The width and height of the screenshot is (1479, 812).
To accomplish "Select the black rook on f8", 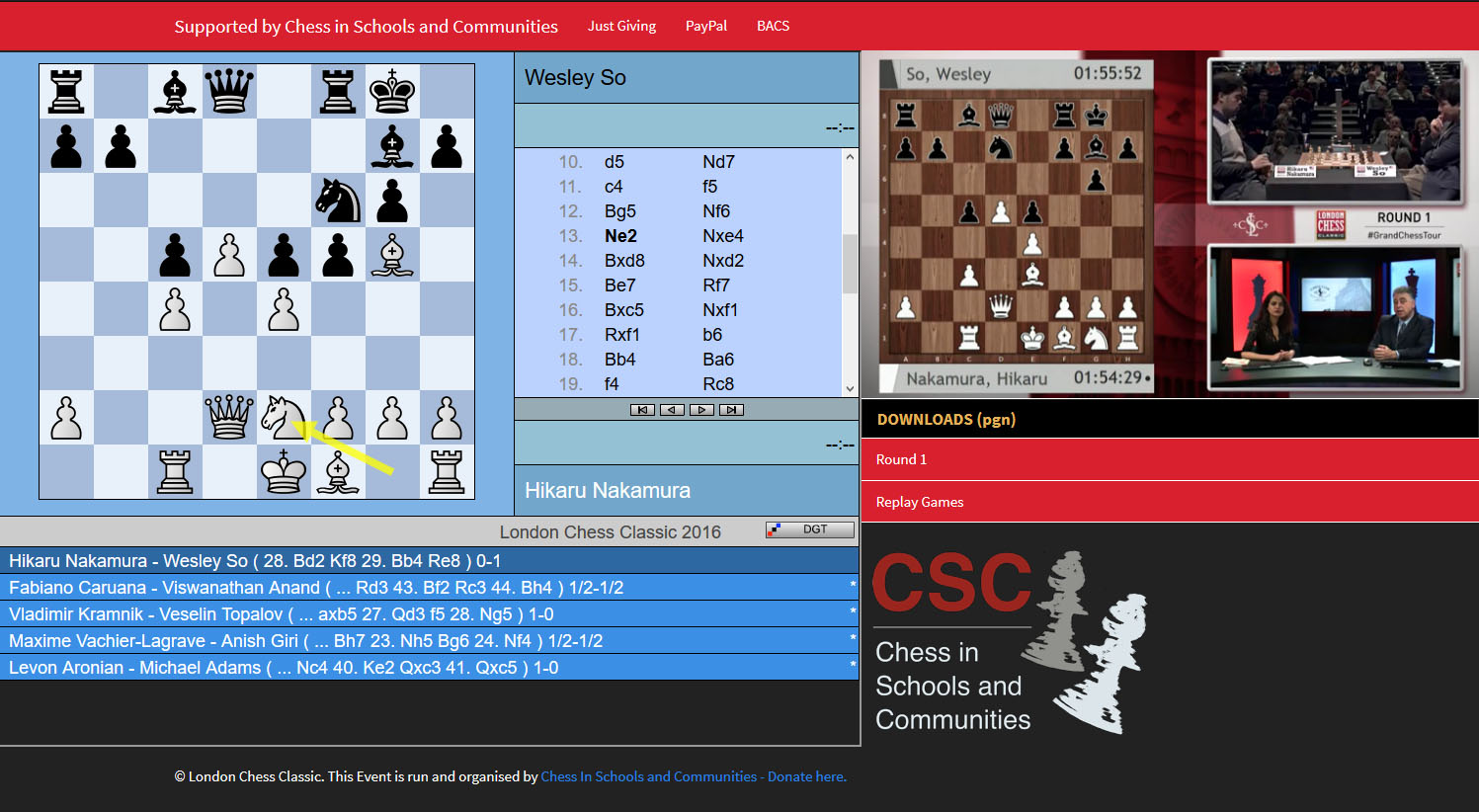I will click(338, 91).
